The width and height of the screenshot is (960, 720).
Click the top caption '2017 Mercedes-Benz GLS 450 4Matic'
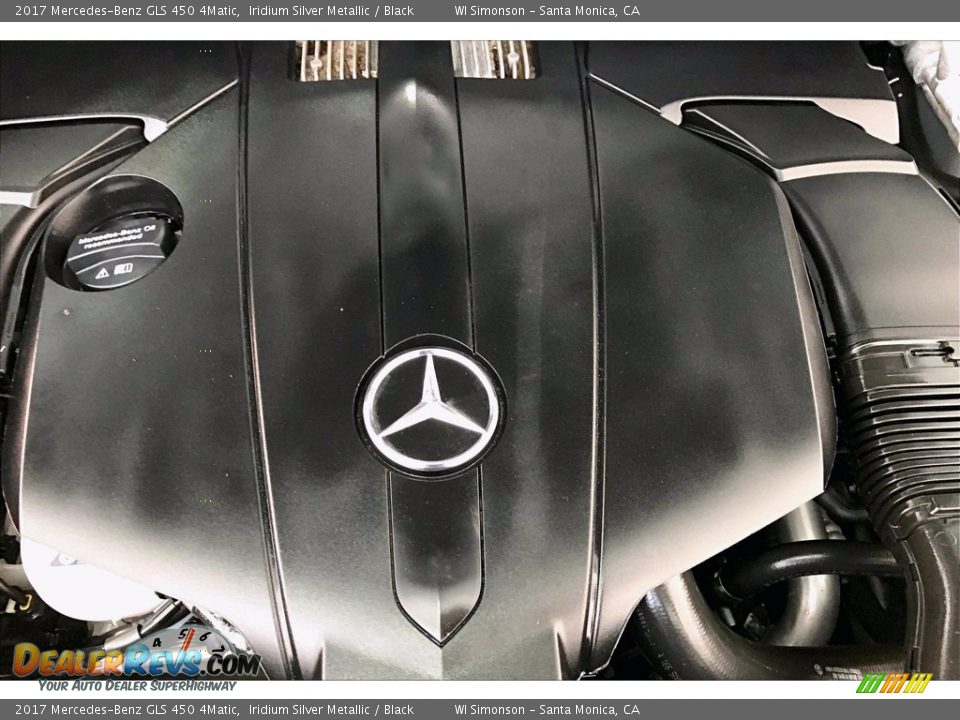click(126, 10)
